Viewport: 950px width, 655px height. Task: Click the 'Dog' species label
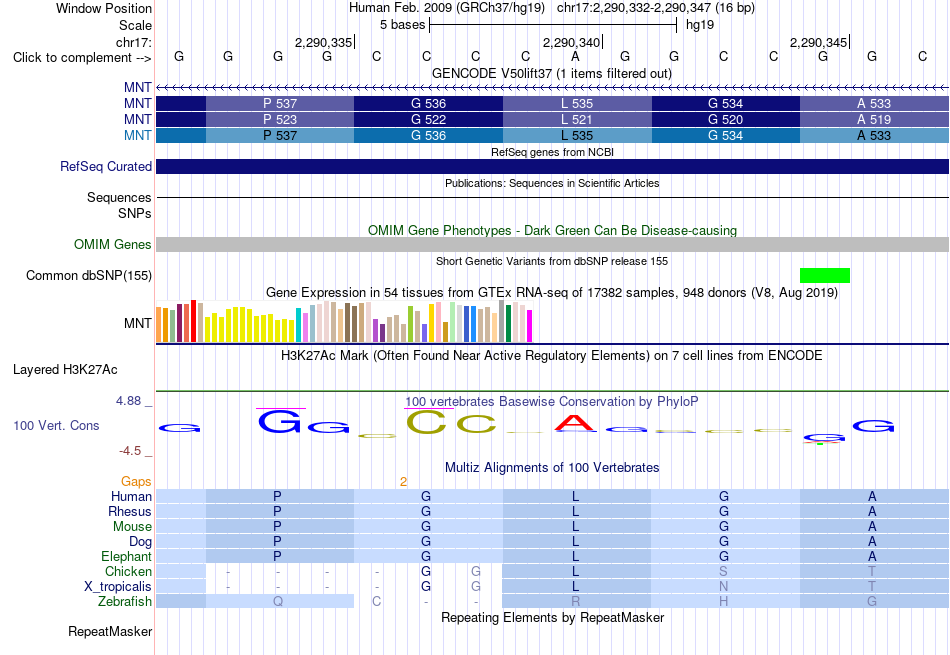tap(140, 542)
